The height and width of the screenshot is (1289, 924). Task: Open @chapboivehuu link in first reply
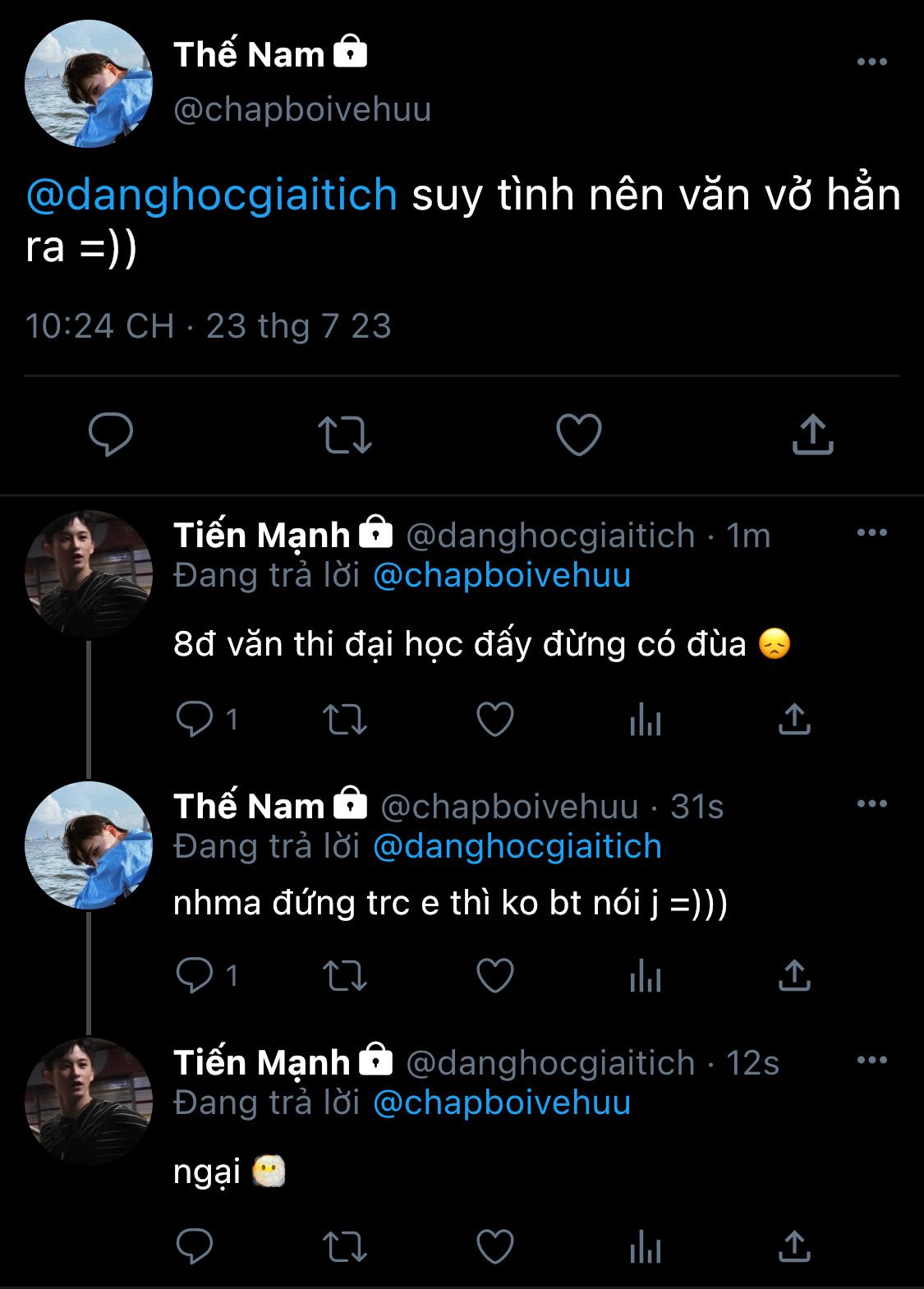(x=501, y=575)
